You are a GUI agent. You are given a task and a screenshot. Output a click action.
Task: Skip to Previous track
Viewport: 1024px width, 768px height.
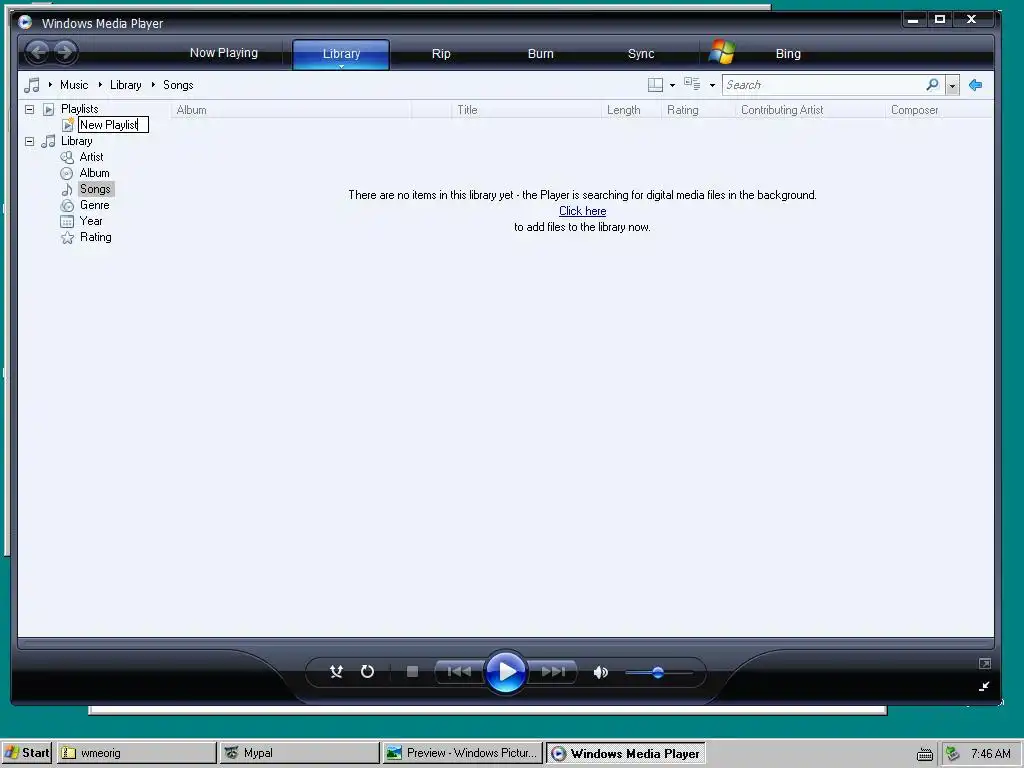pyautogui.click(x=459, y=672)
